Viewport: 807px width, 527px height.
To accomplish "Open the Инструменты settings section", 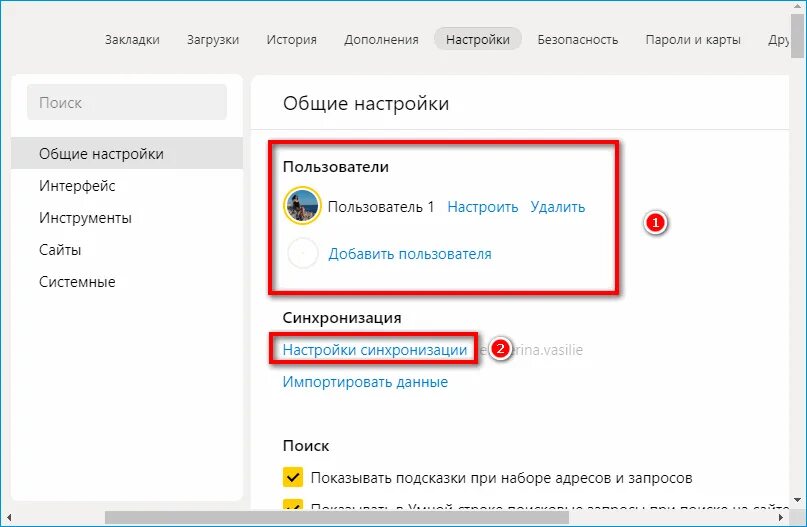I will (85, 218).
